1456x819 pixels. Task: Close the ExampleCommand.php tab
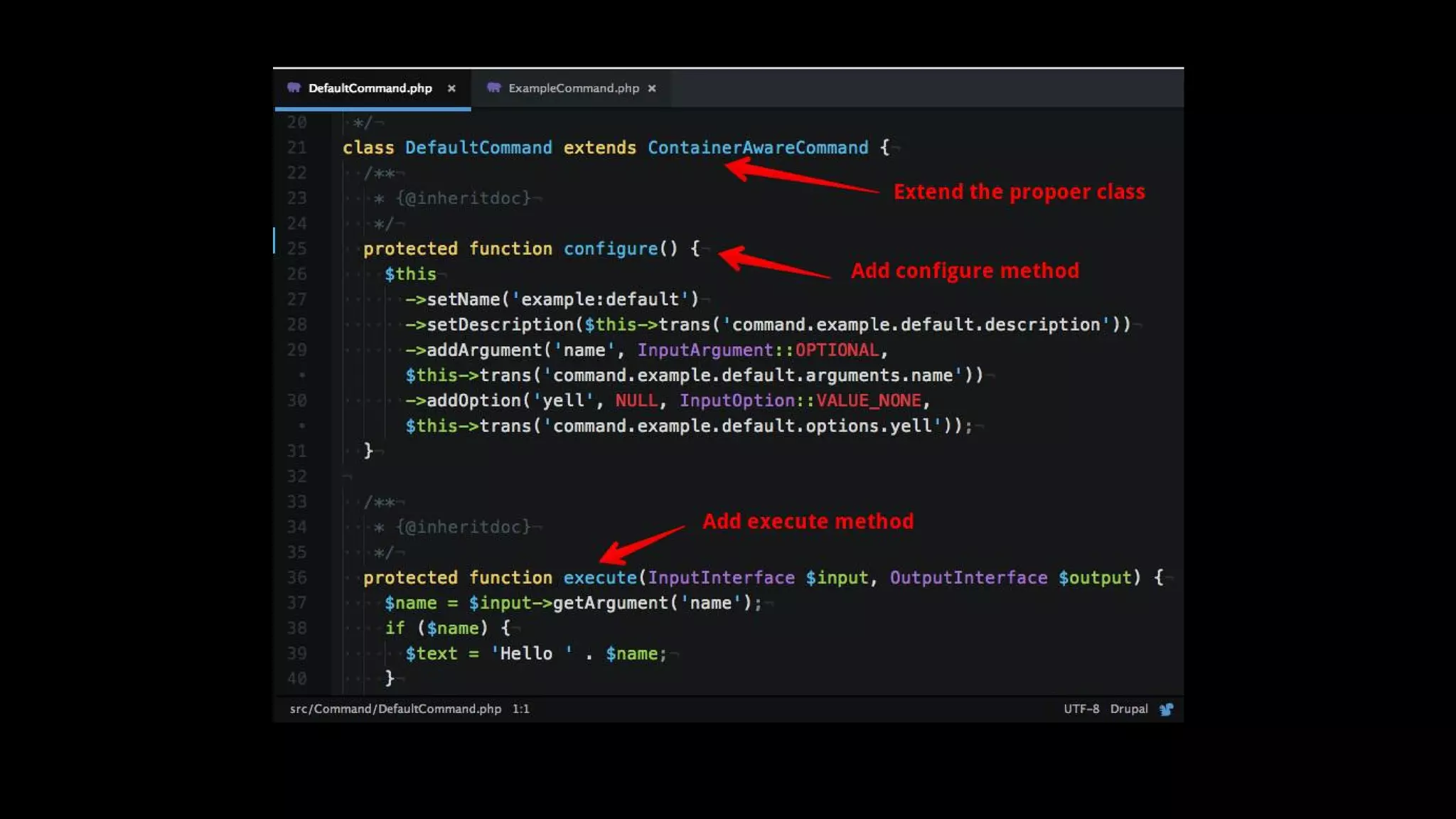pyautogui.click(x=652, y=88)
